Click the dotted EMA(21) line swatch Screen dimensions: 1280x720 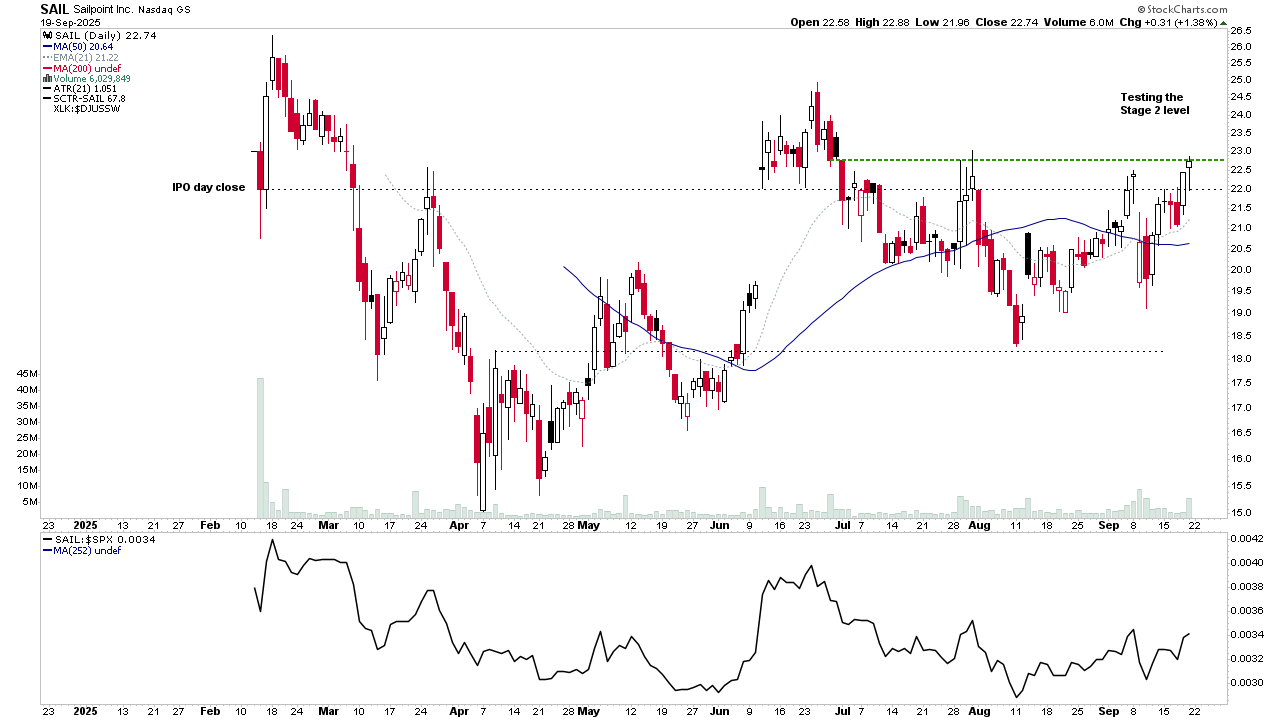coord(46,57)
